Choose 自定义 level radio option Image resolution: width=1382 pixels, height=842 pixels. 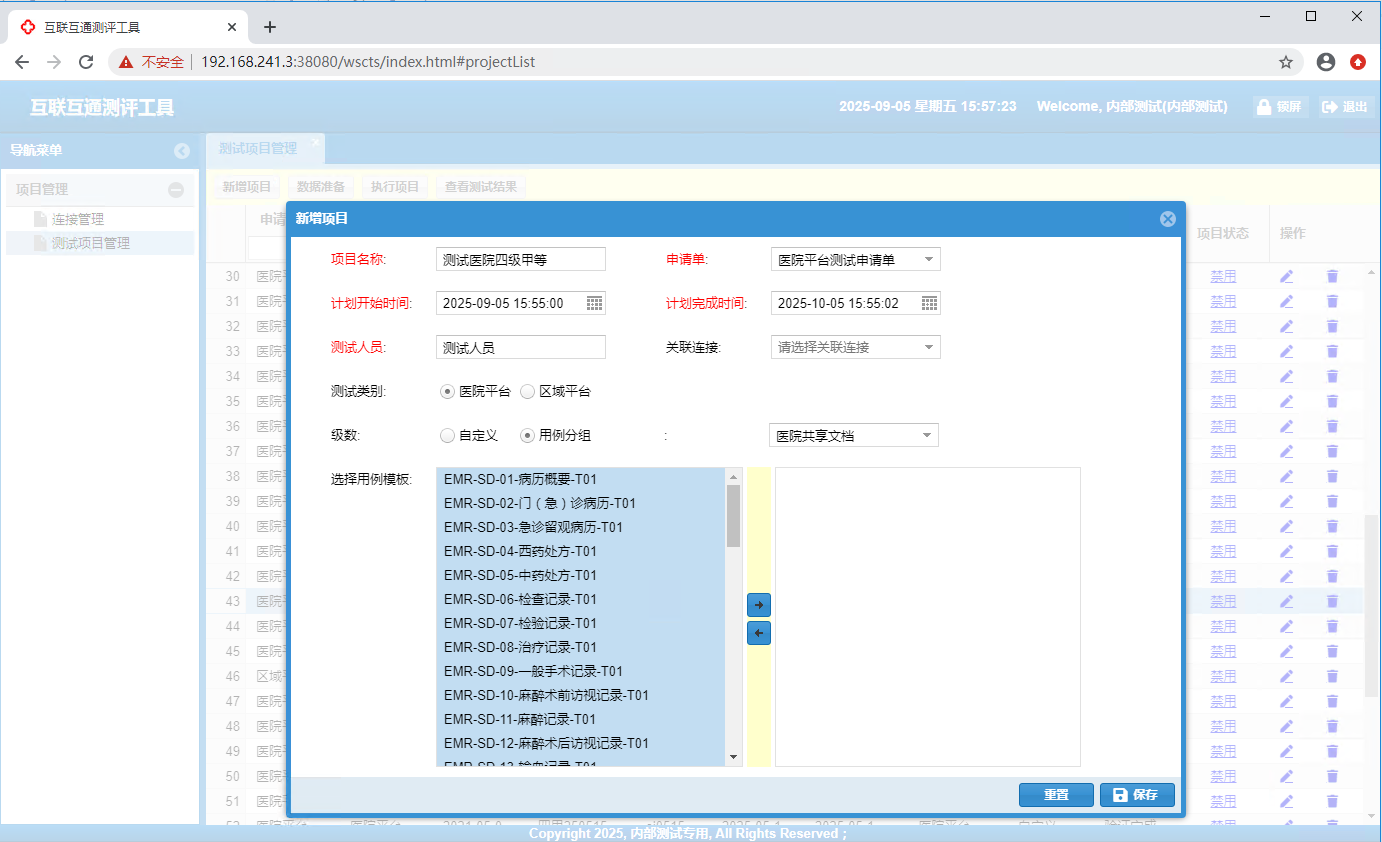pos(447,436)
